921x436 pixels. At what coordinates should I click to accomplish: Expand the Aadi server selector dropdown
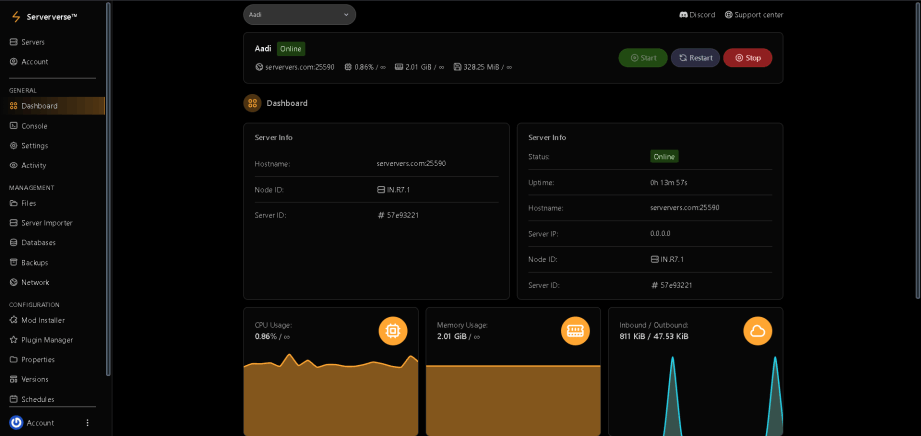coord(300,15)
